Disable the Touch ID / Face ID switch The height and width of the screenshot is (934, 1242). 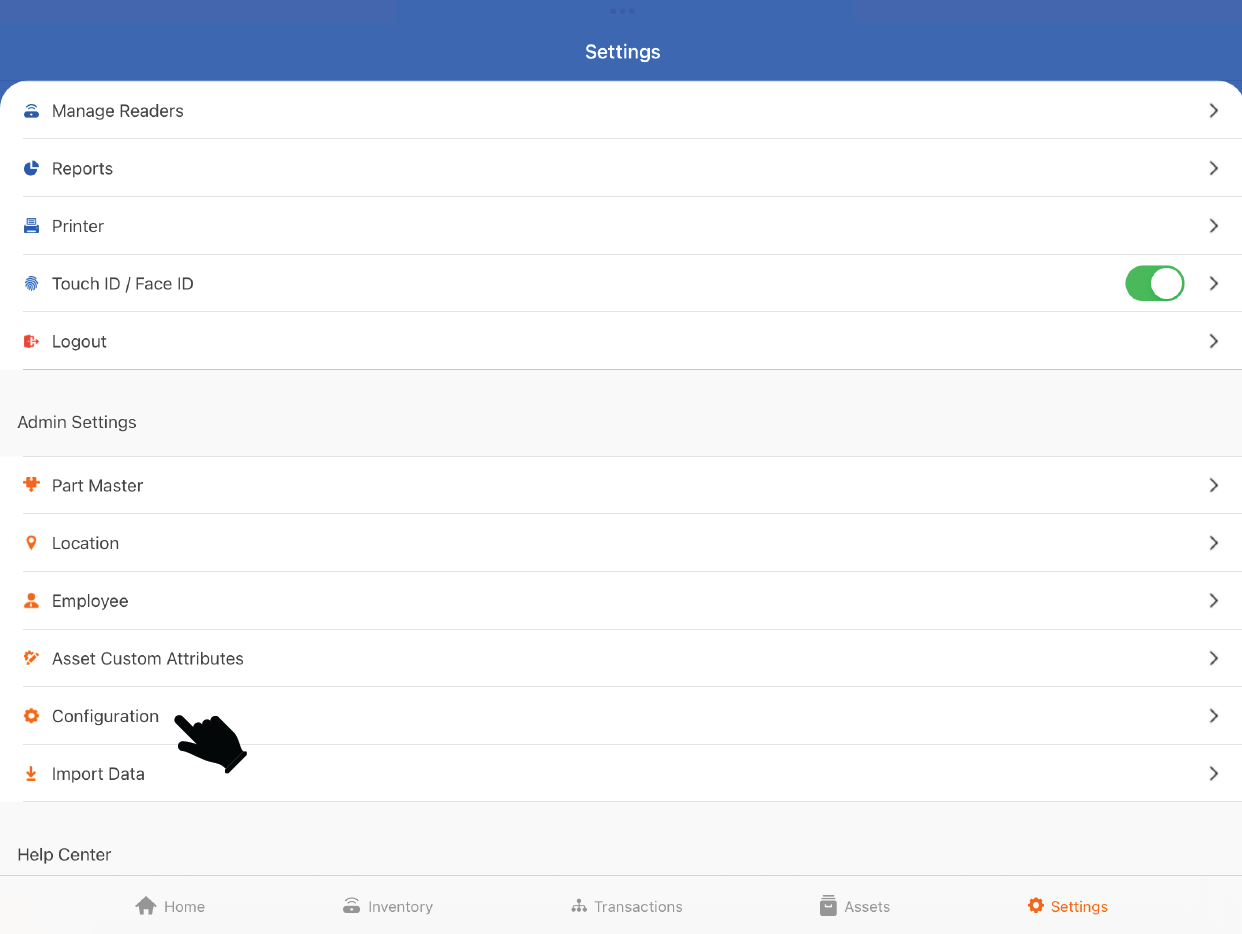[1154, 284]
